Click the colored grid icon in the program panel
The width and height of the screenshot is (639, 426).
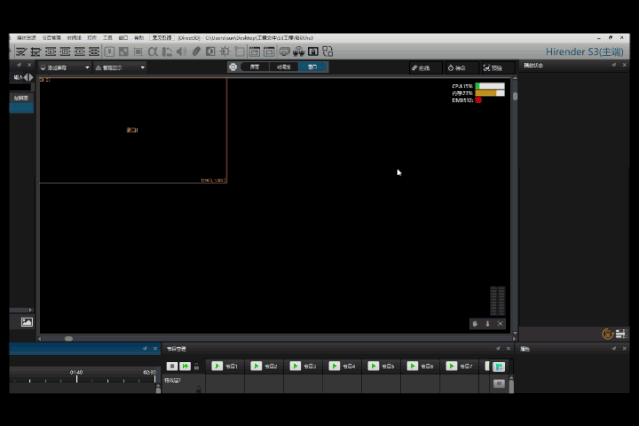499,366
